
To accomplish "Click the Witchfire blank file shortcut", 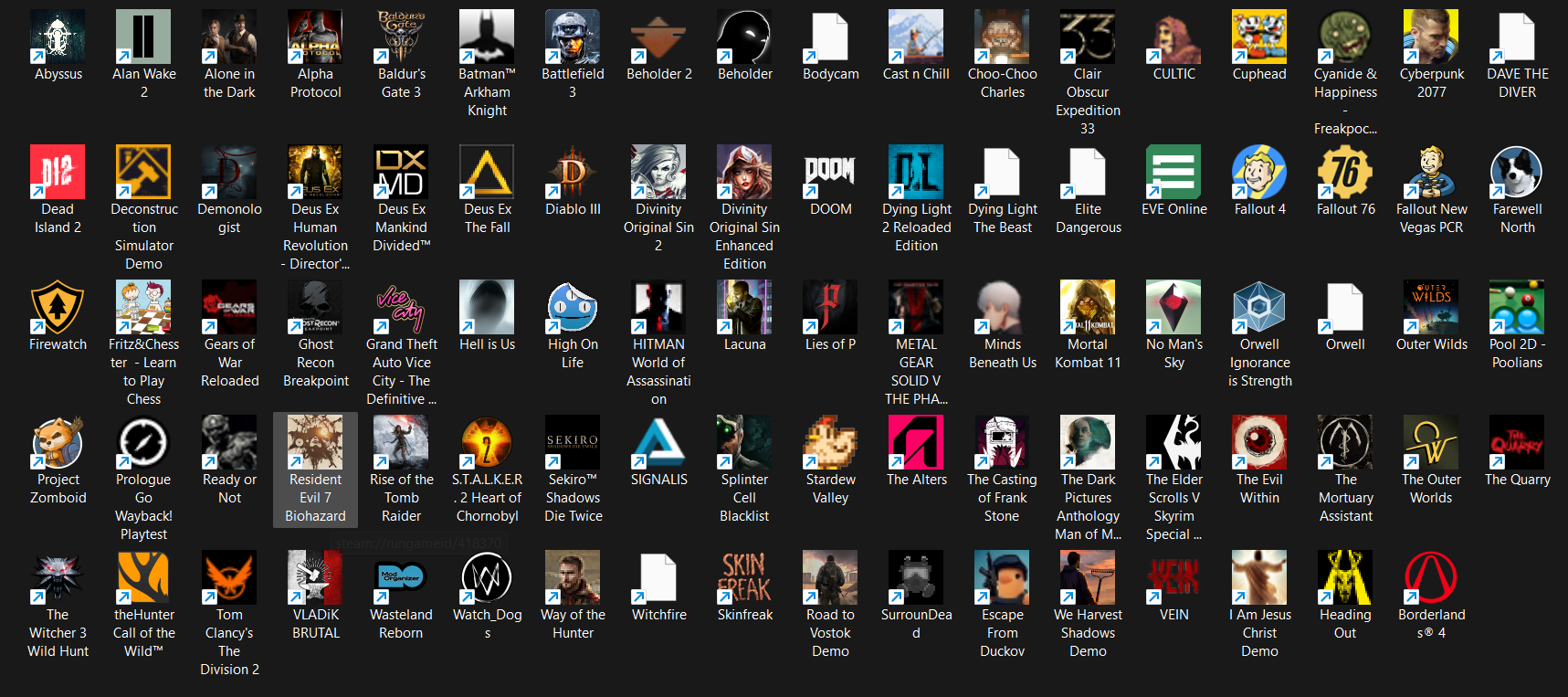I will click(x=658, y=578).
